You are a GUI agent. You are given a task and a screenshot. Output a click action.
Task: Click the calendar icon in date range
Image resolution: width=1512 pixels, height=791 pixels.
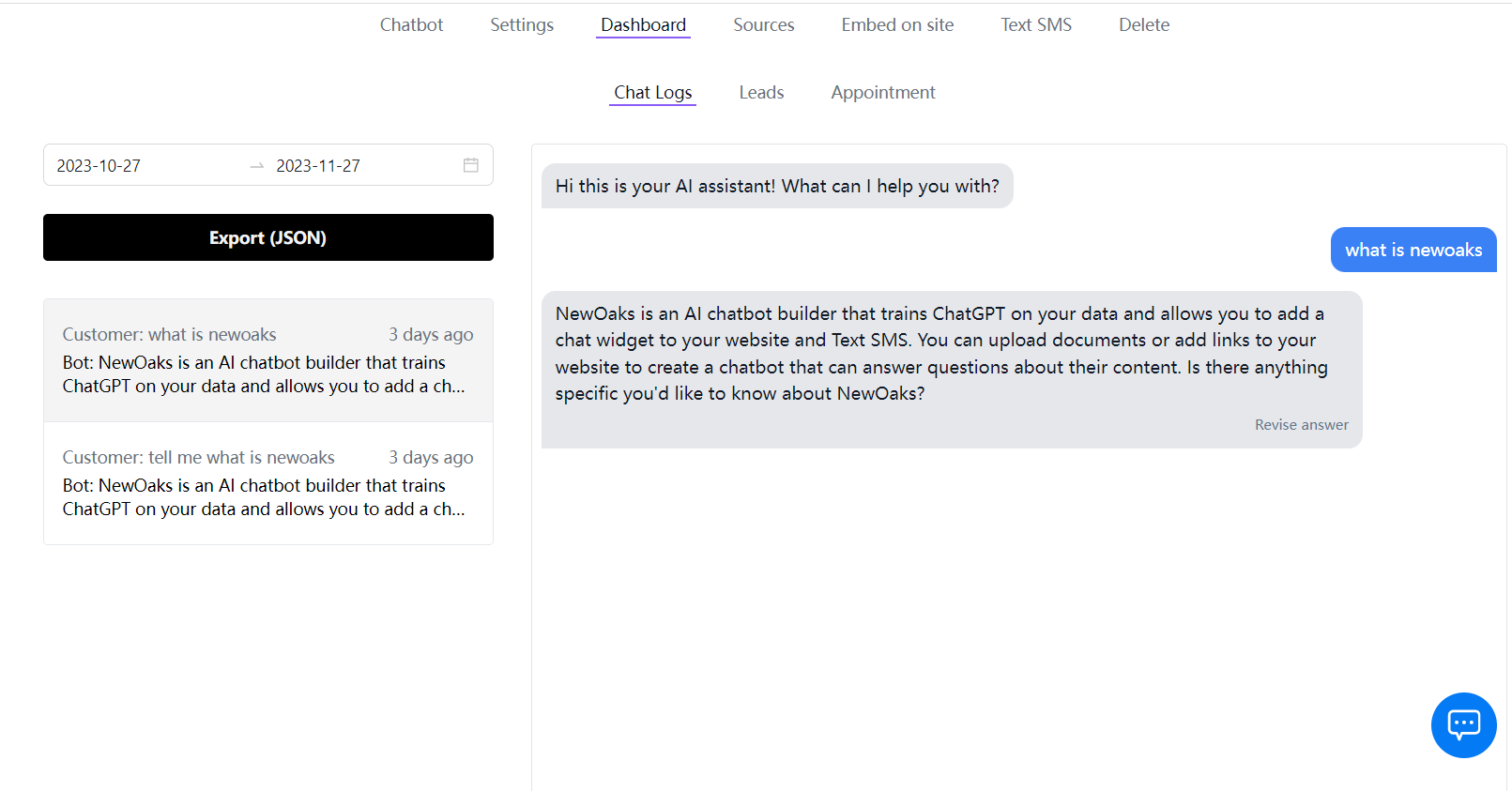click(471, 165)
